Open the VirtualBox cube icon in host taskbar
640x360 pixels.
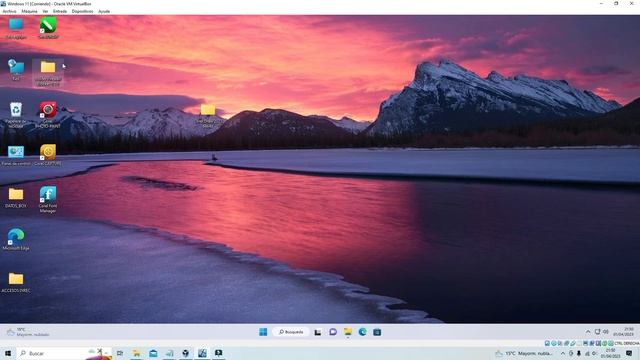186,353
